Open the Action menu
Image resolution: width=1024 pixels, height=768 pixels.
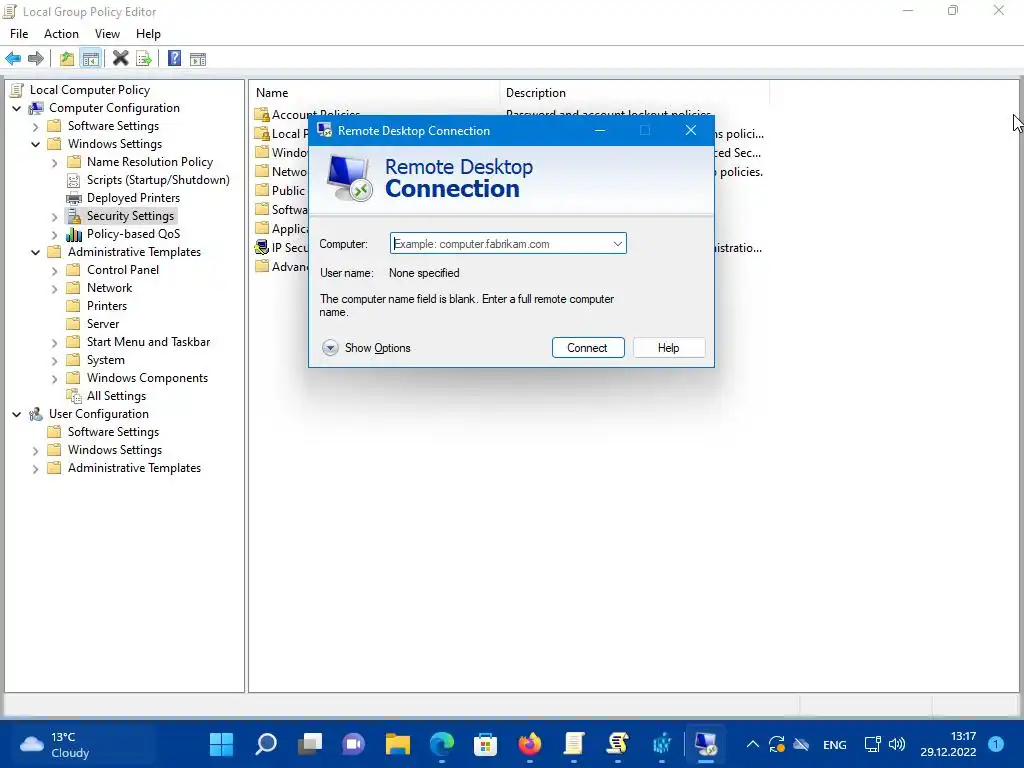point(61,34)
